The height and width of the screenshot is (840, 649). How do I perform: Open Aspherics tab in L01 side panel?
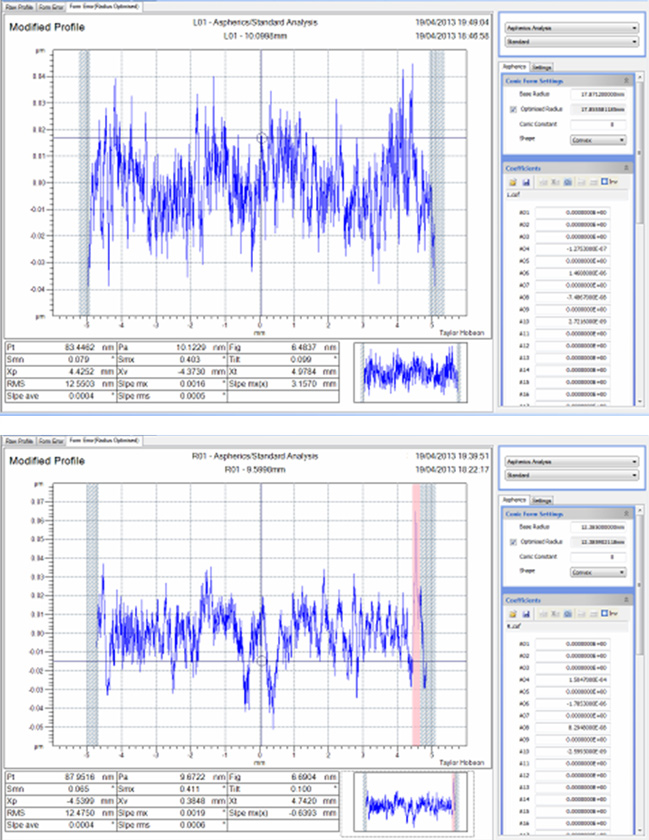click(514, 66)
